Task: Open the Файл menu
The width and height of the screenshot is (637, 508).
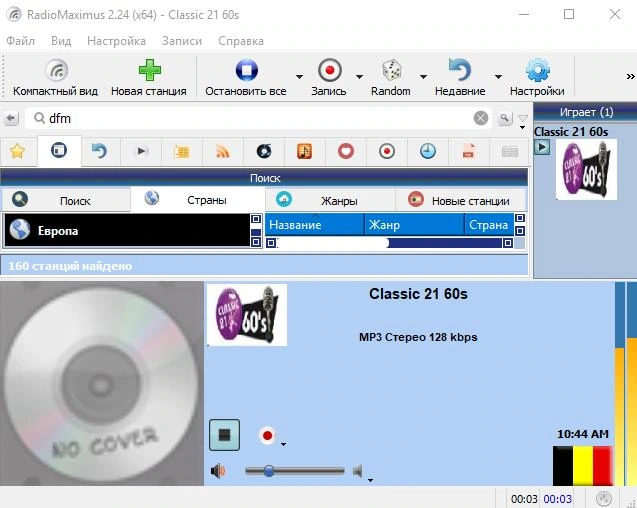Action: 21,41
